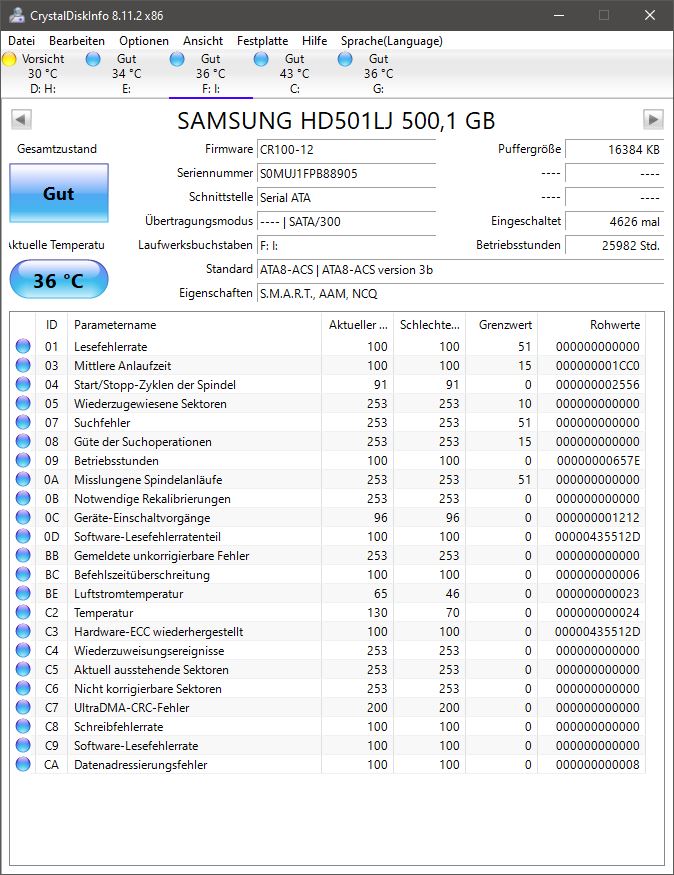Viewport: 674px width, 875px height.
Task: Click the CrystalDiskInfo app icon in title bar
Action: (17, 15)
